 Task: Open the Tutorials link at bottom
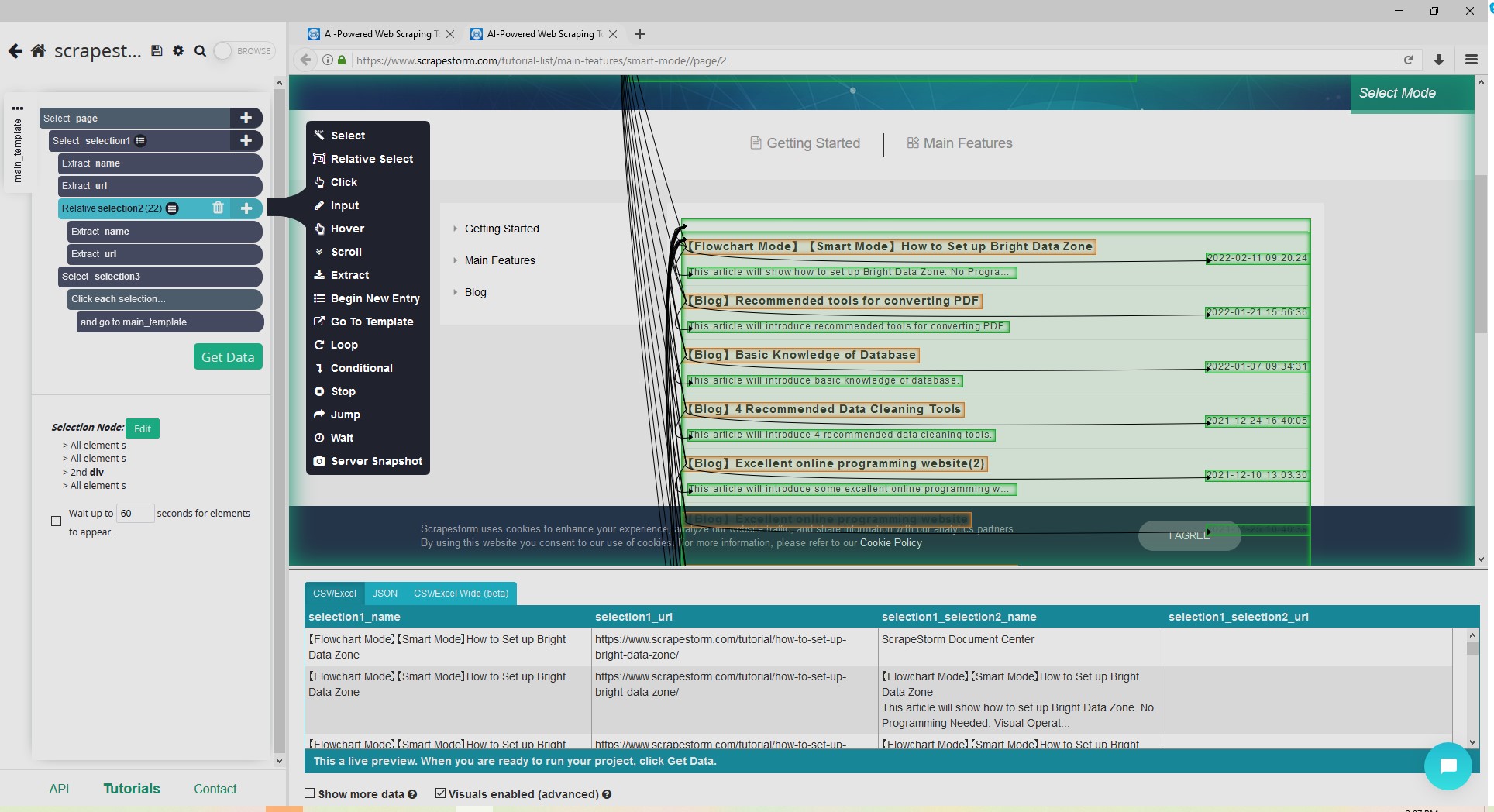132,789
